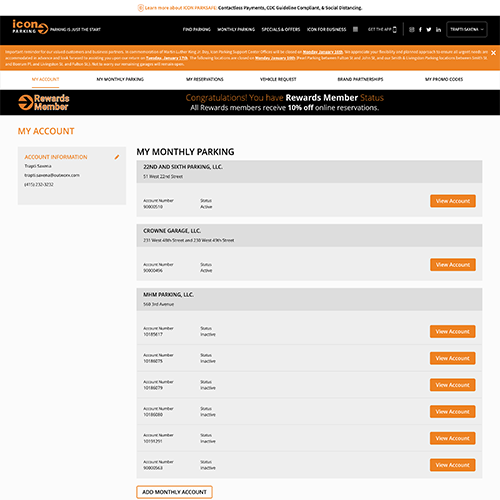The width and height of the screenshot is (500, 500).
Task: Open the Instagram icon in header
Action: point(412,30)
